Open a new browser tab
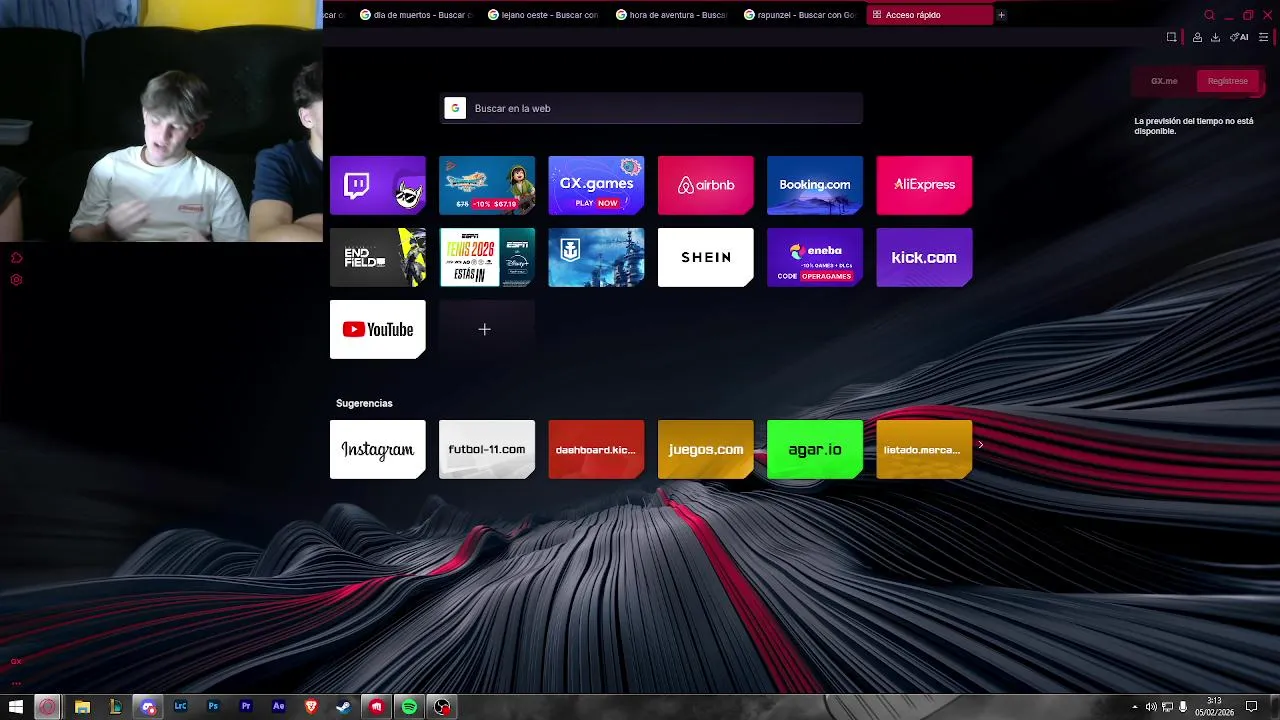 tap(1001, 15)
